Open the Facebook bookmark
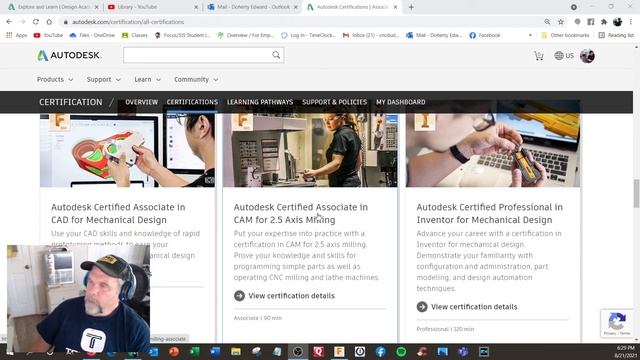Screen dimensions: 640x360 pos(485,36)
